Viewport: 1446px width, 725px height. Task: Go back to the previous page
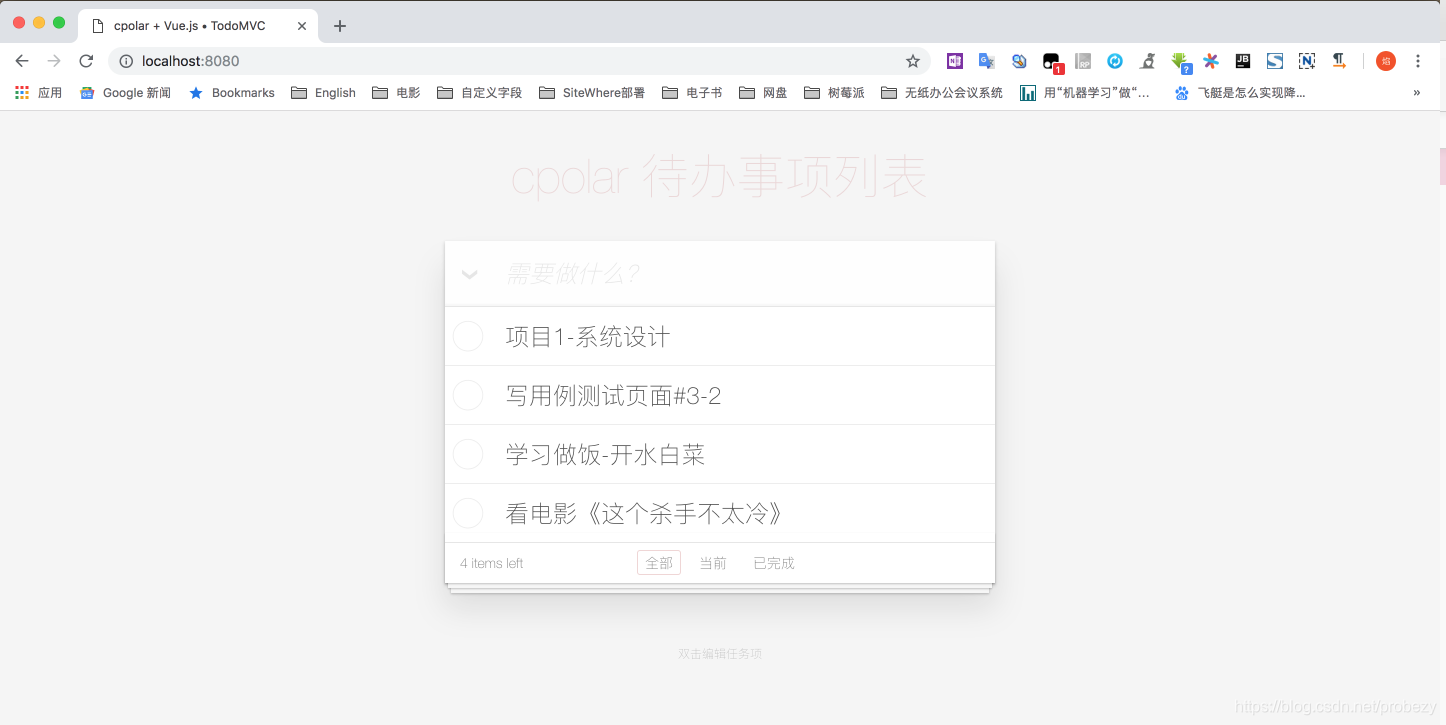tap(22, 61)
